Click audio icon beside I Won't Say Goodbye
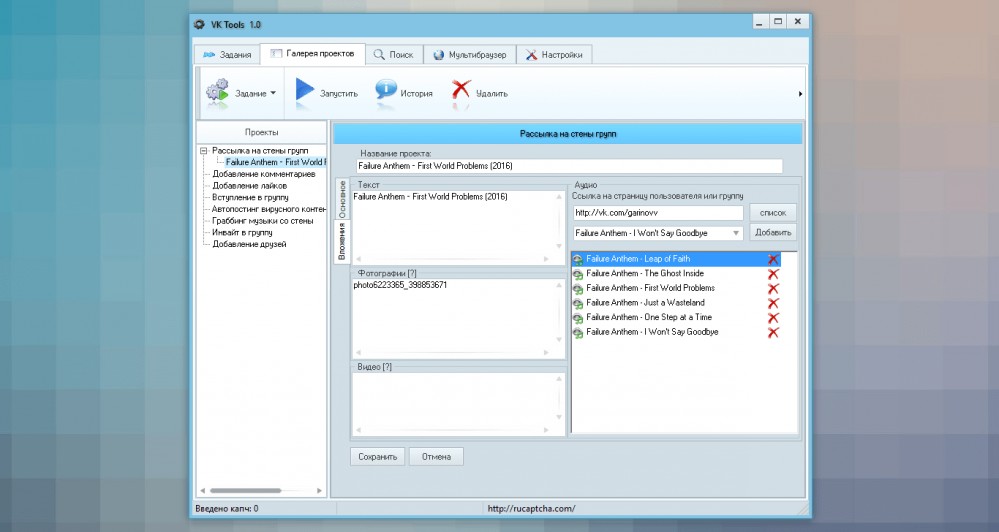 coord(578,333)
